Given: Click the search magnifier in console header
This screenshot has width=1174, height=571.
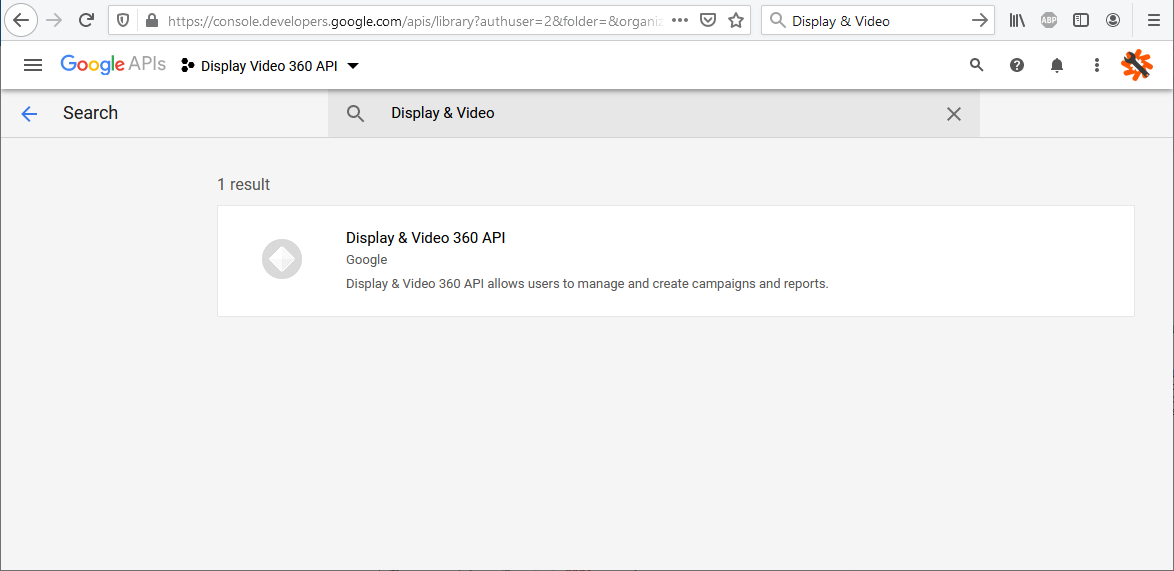Looking at the screenshot, I should click(x=977, y=65).
